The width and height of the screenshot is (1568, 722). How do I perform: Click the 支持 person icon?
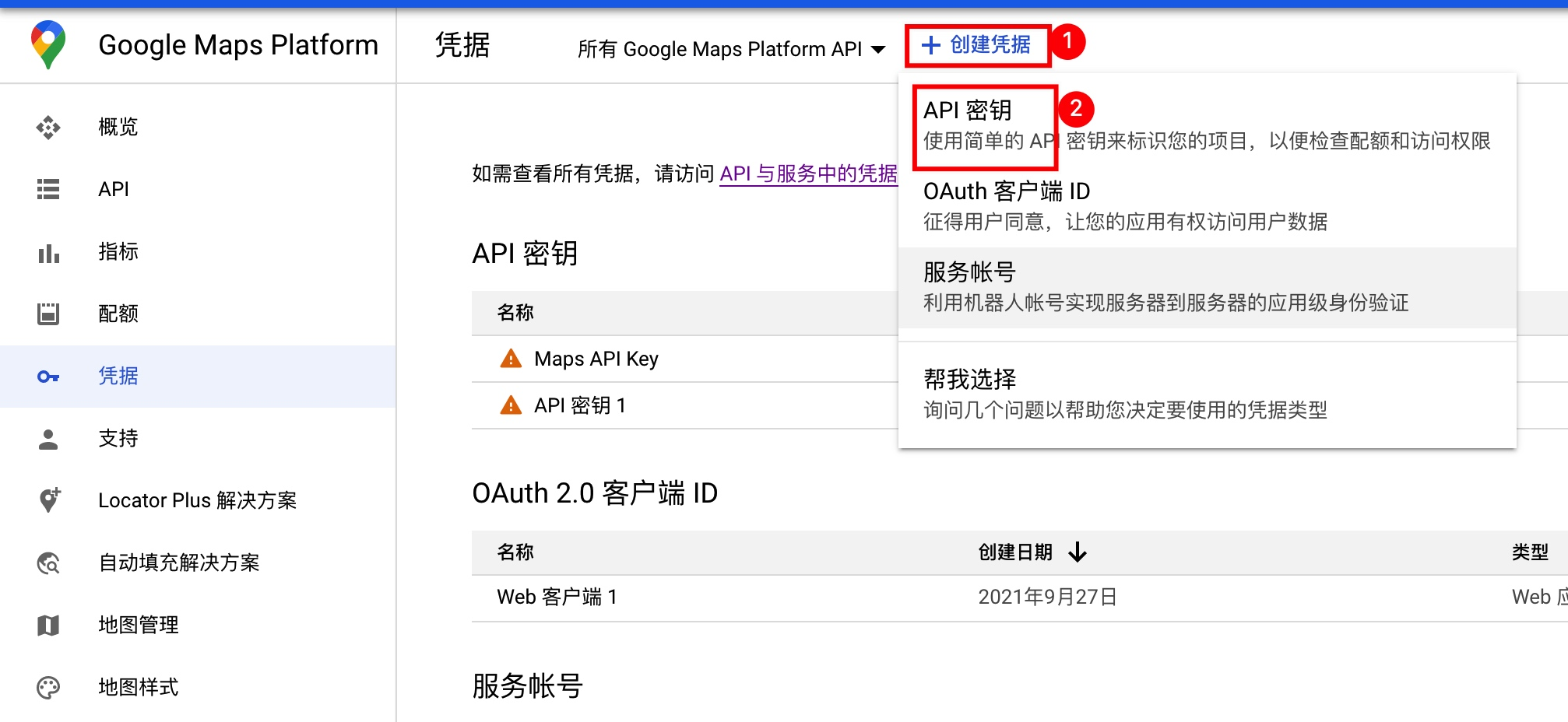coord(48,439)
